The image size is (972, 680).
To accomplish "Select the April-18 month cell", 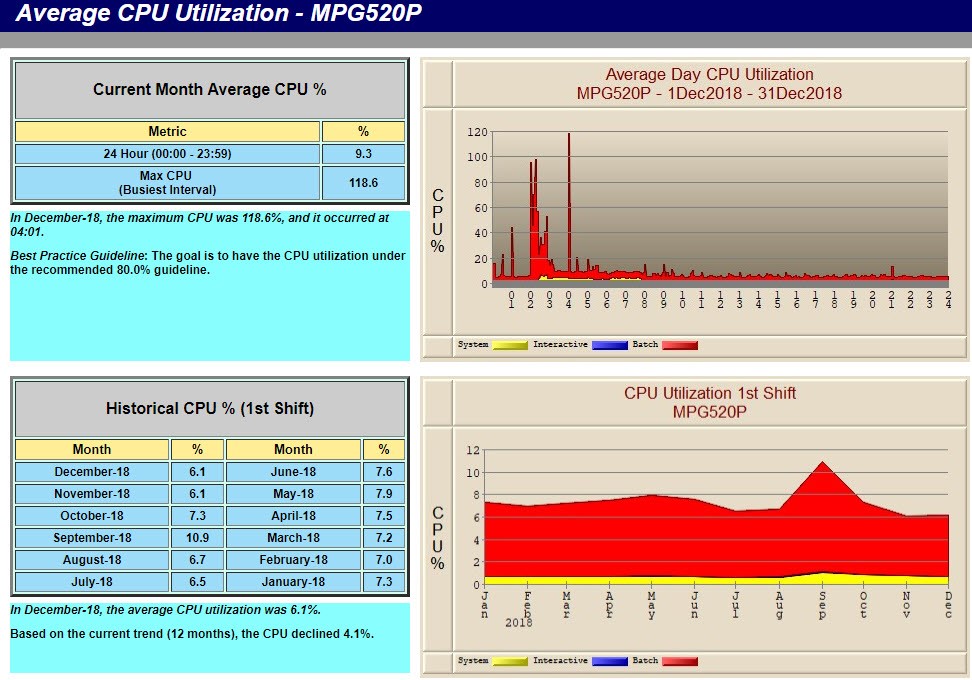I will (293, 516).
